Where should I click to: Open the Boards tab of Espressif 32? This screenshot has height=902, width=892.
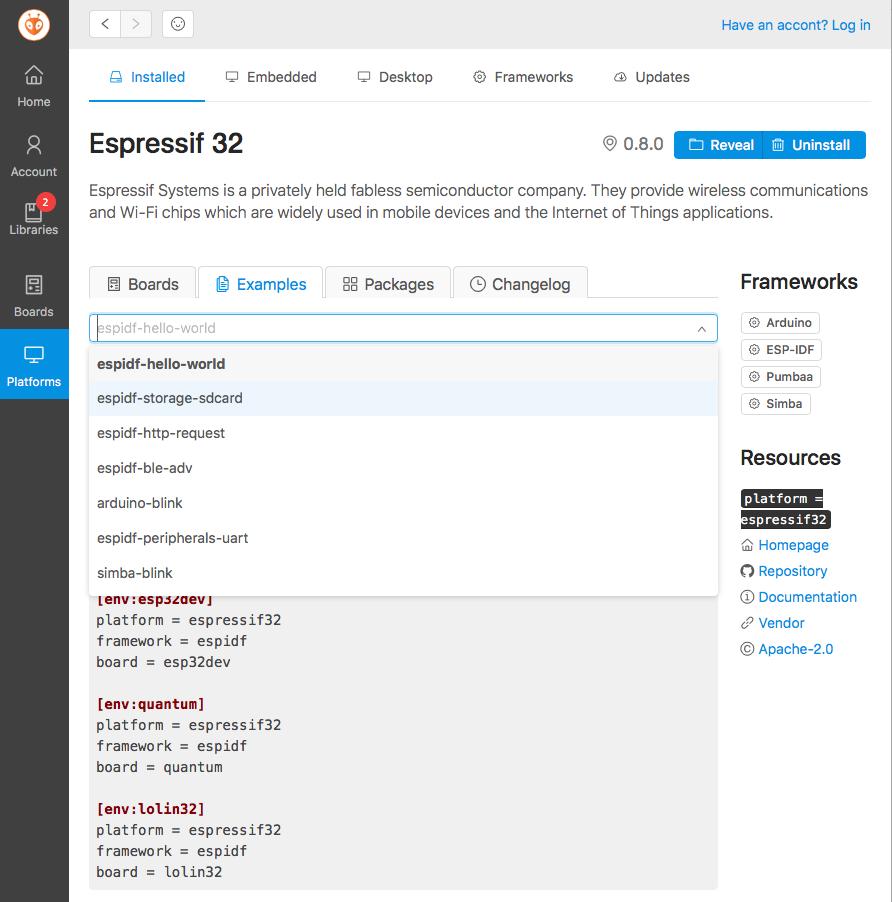click(143, 284)
